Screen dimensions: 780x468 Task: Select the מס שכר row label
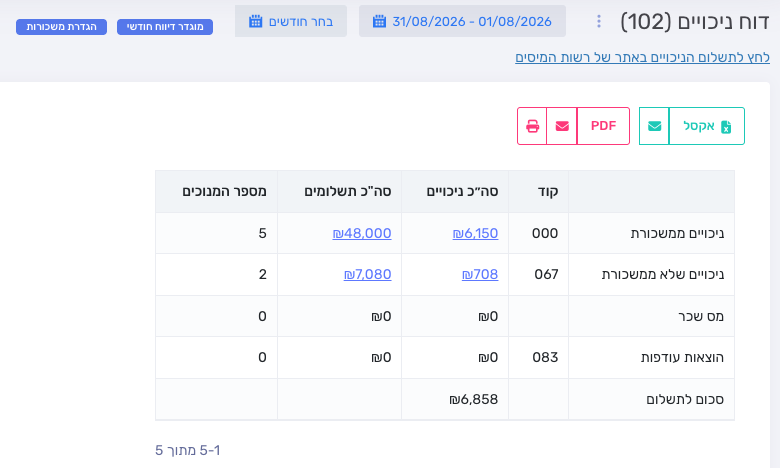[701, 316]
